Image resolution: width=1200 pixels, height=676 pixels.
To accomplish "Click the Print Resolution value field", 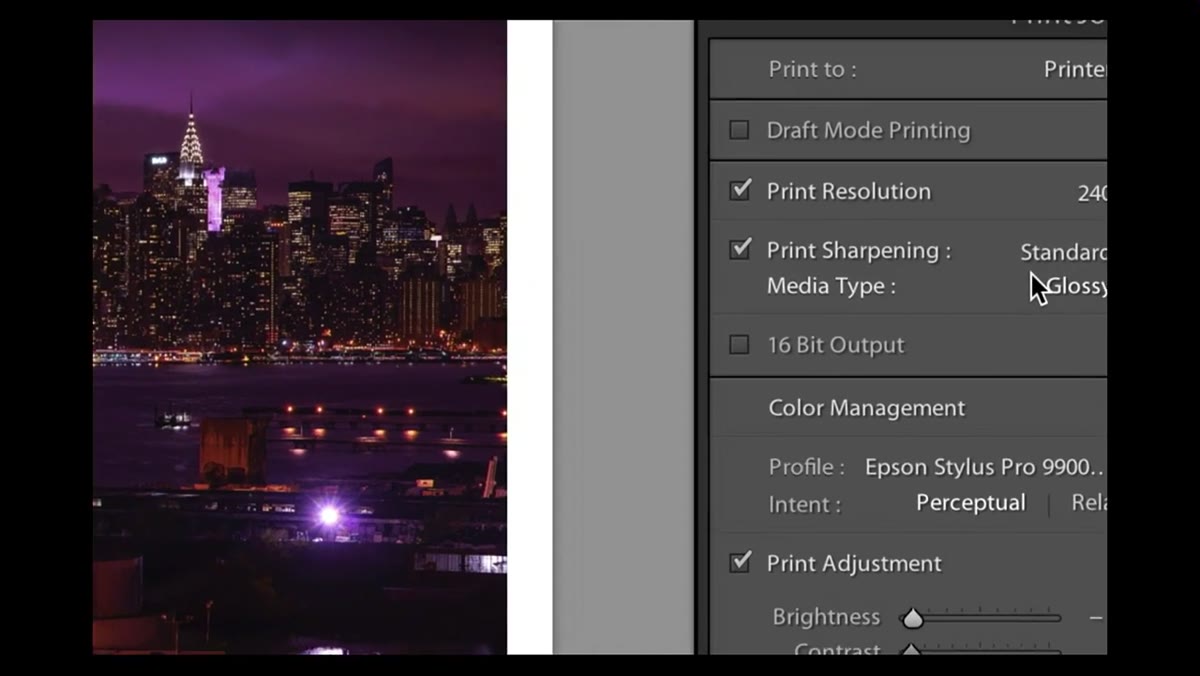I will tap(1091, 193).
